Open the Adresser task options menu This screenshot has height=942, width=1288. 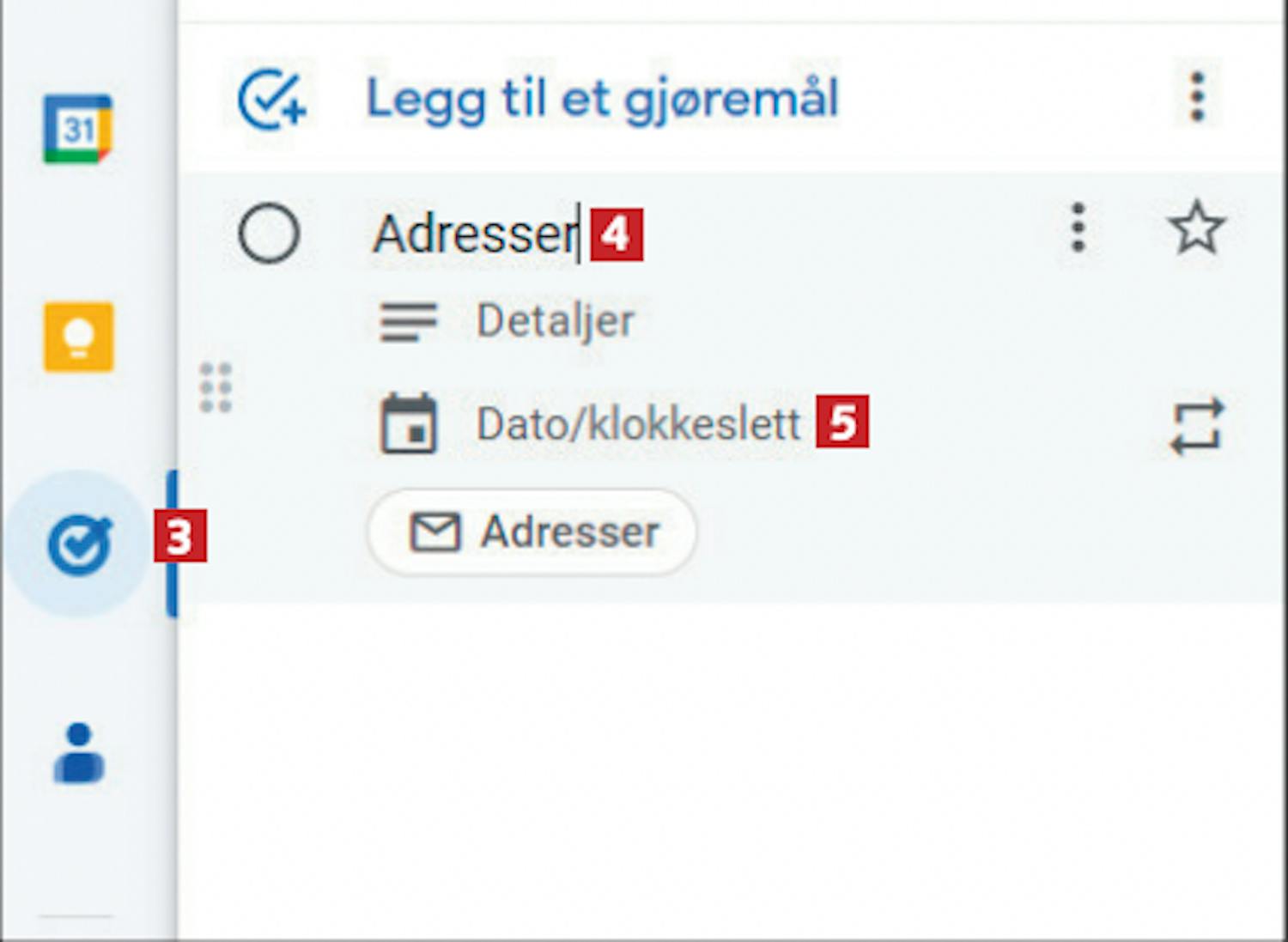(x=1078, y=228)
